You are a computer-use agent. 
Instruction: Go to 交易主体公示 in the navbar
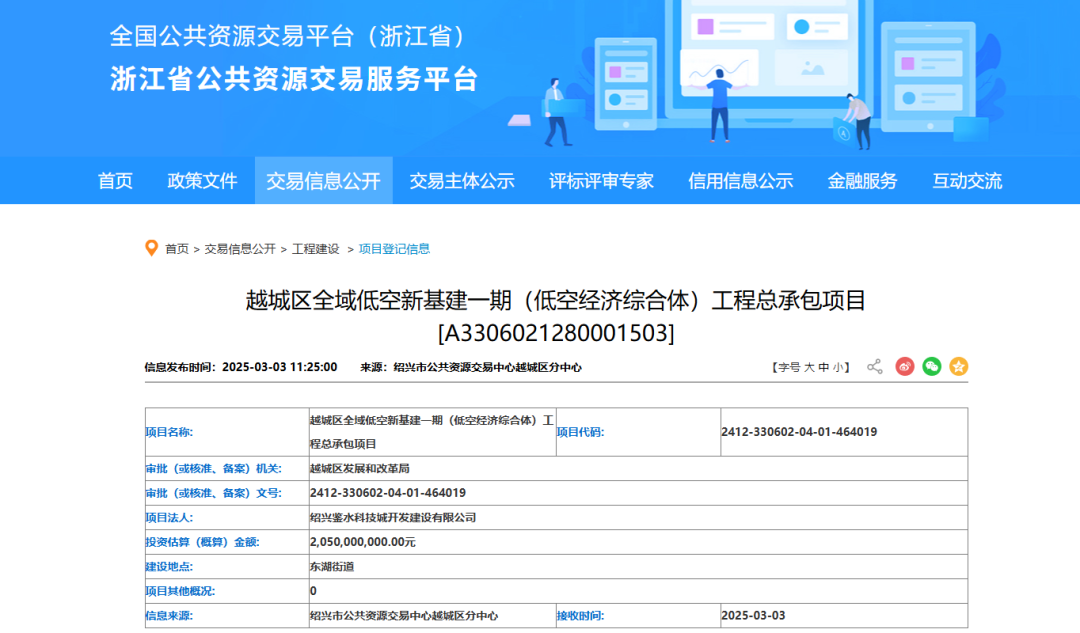pos(461,181)
